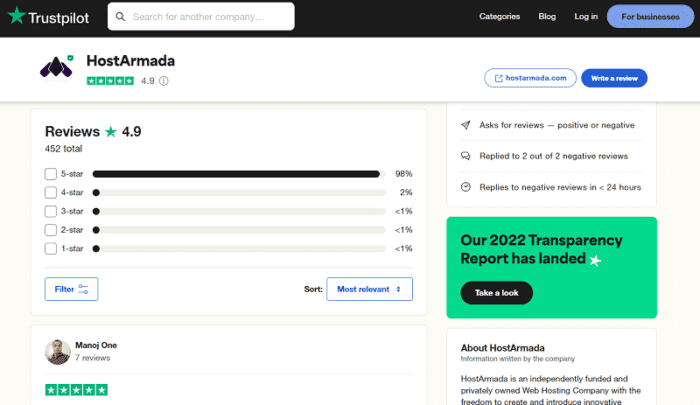
Task: Open the Most relevant sort dropdown
Action: click(x=370, y=289)
